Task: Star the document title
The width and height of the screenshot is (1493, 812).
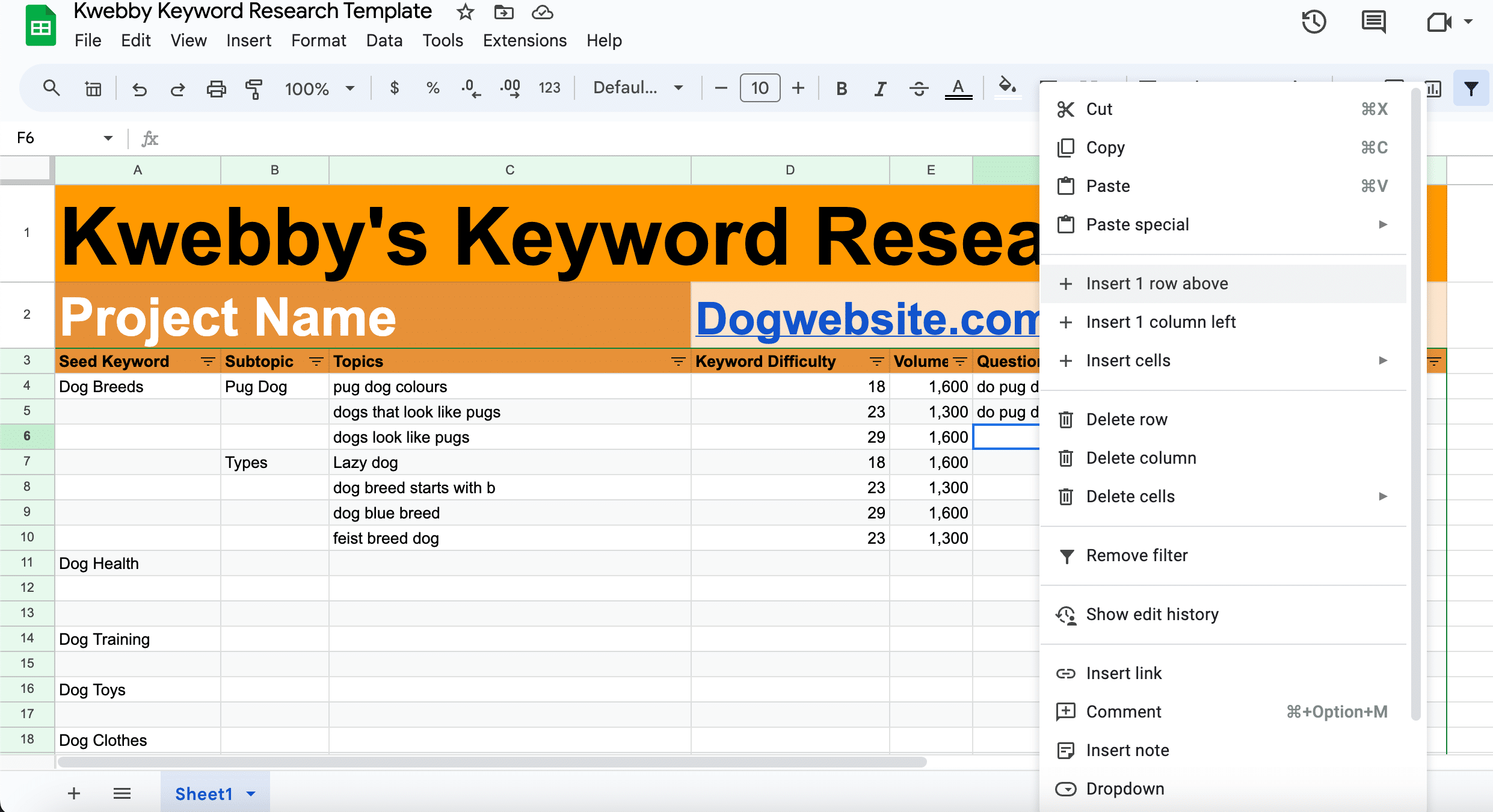Action: pyautogui.click(x=465, y=12)
